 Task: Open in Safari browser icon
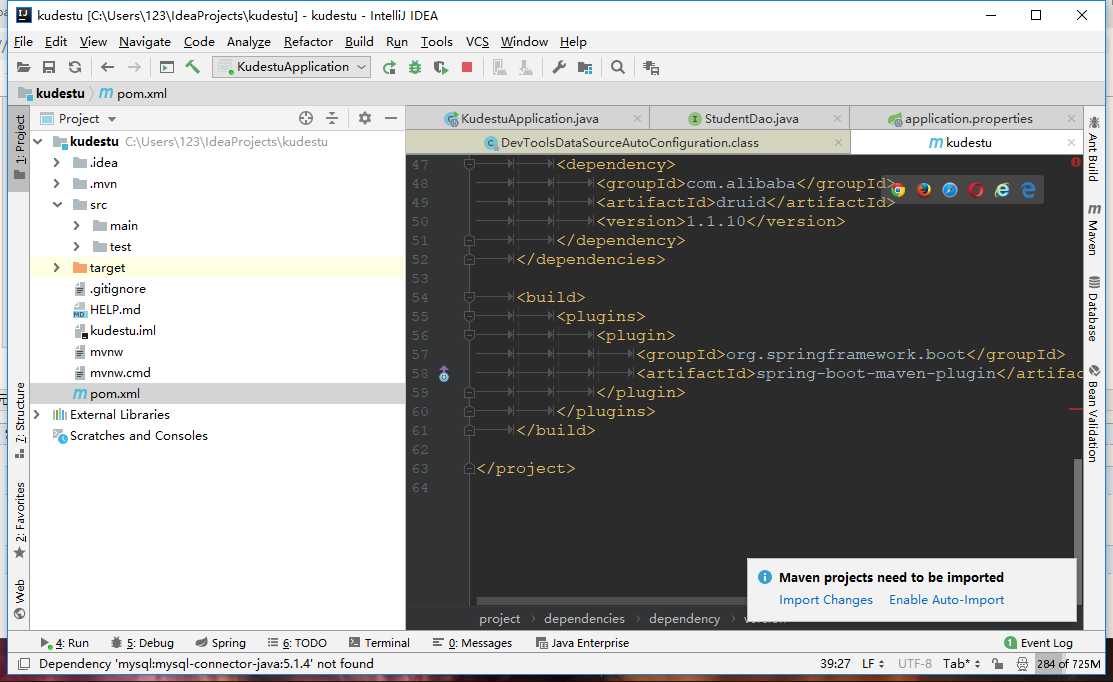[x=950, y=190]
